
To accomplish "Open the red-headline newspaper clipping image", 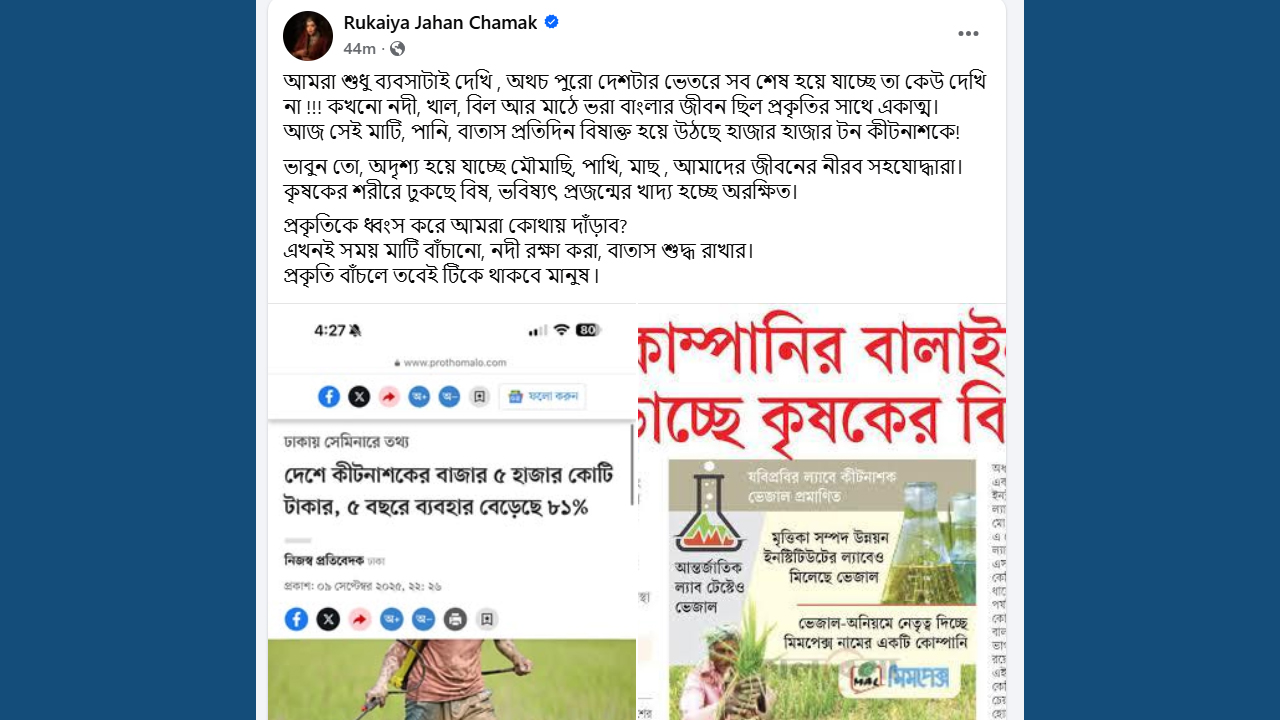I will 822,512.
